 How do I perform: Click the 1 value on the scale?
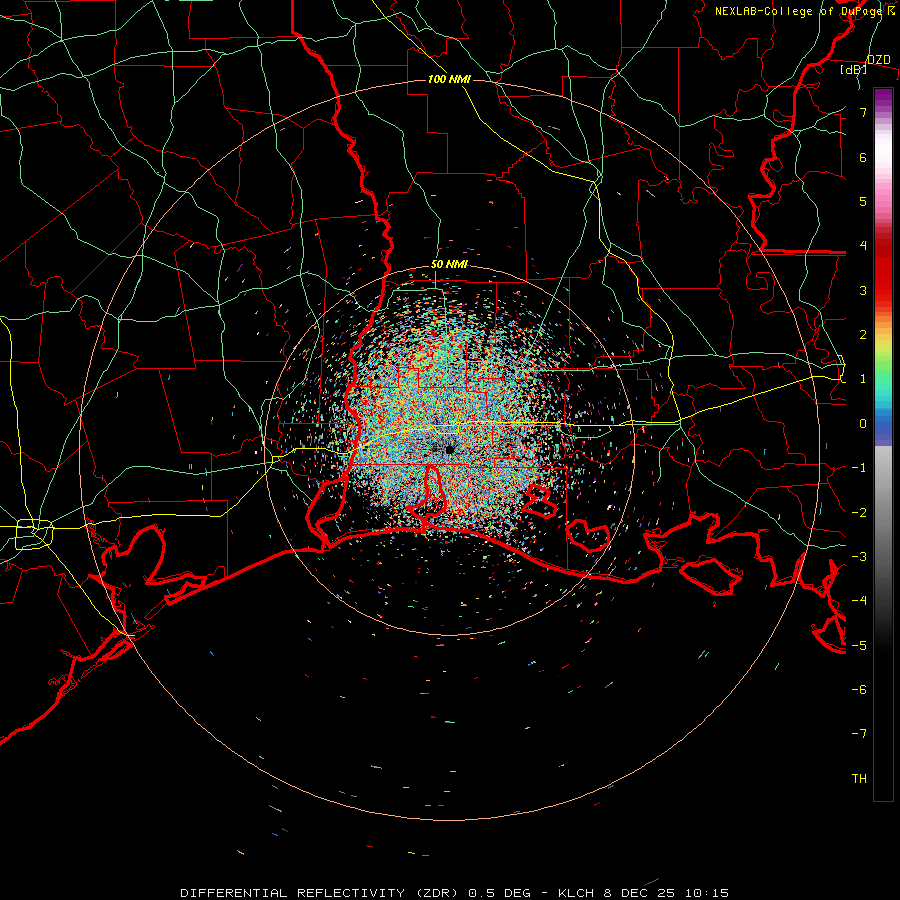[863, 379]
